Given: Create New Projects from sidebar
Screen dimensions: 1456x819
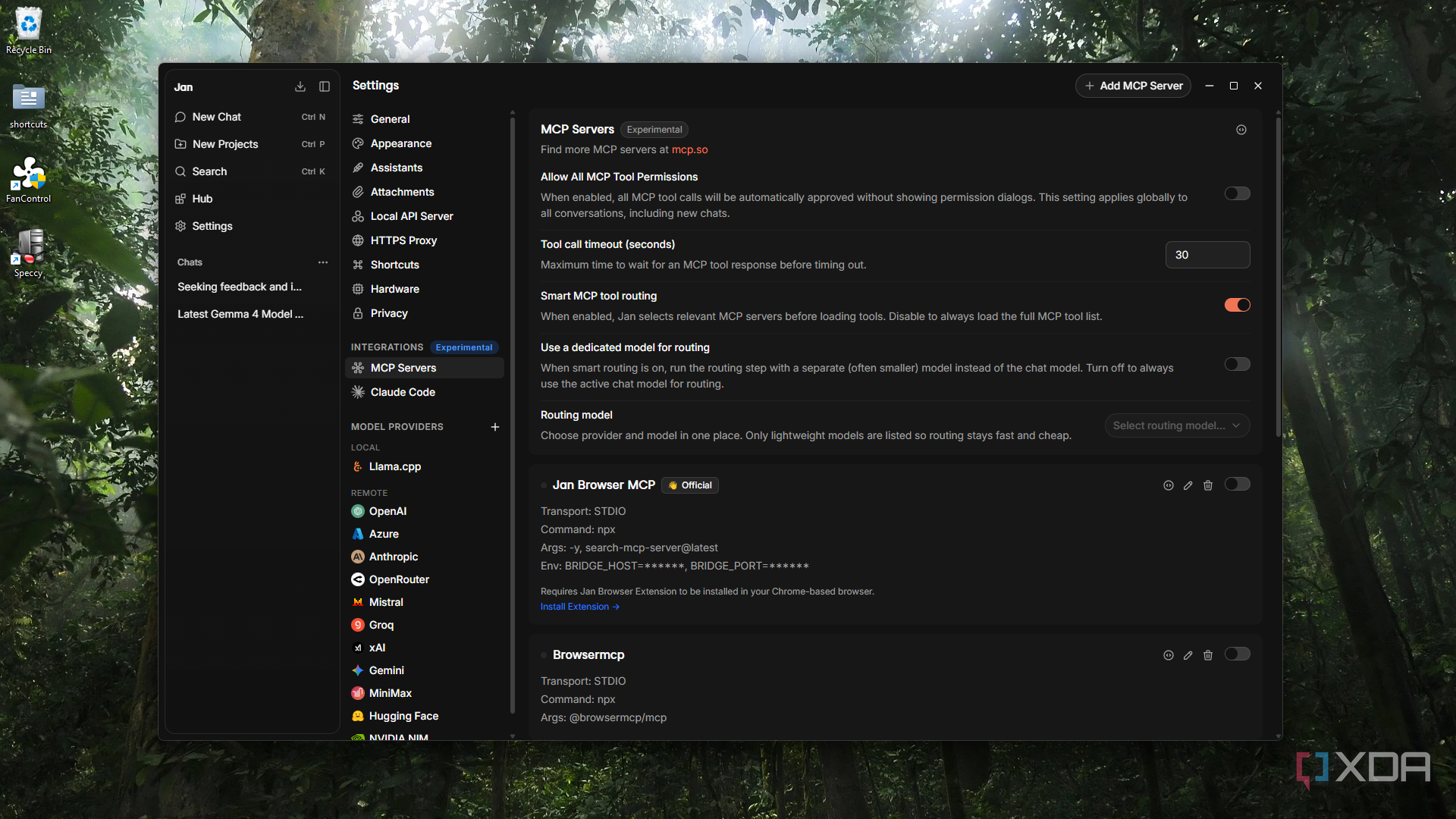Looking at the screenshot, I should tap(252, 144).
